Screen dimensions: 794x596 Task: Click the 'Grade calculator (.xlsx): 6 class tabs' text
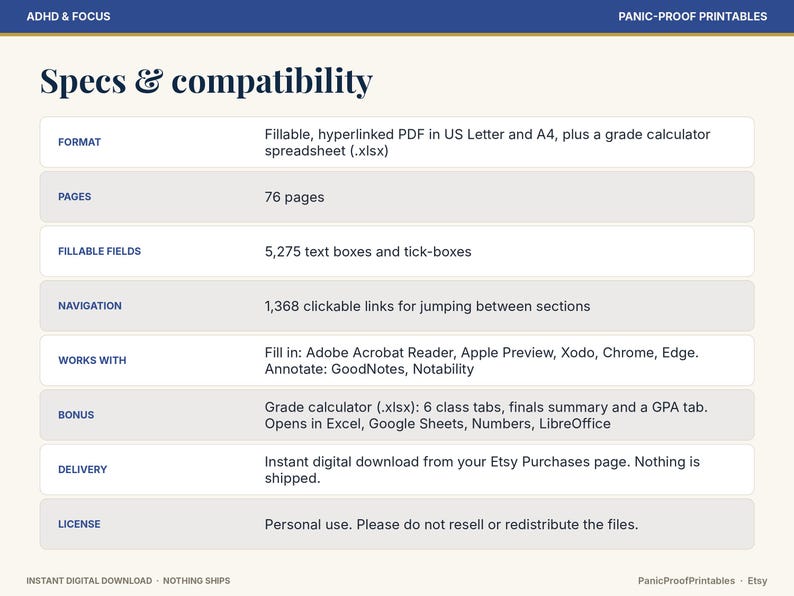[x=486, y=415]
